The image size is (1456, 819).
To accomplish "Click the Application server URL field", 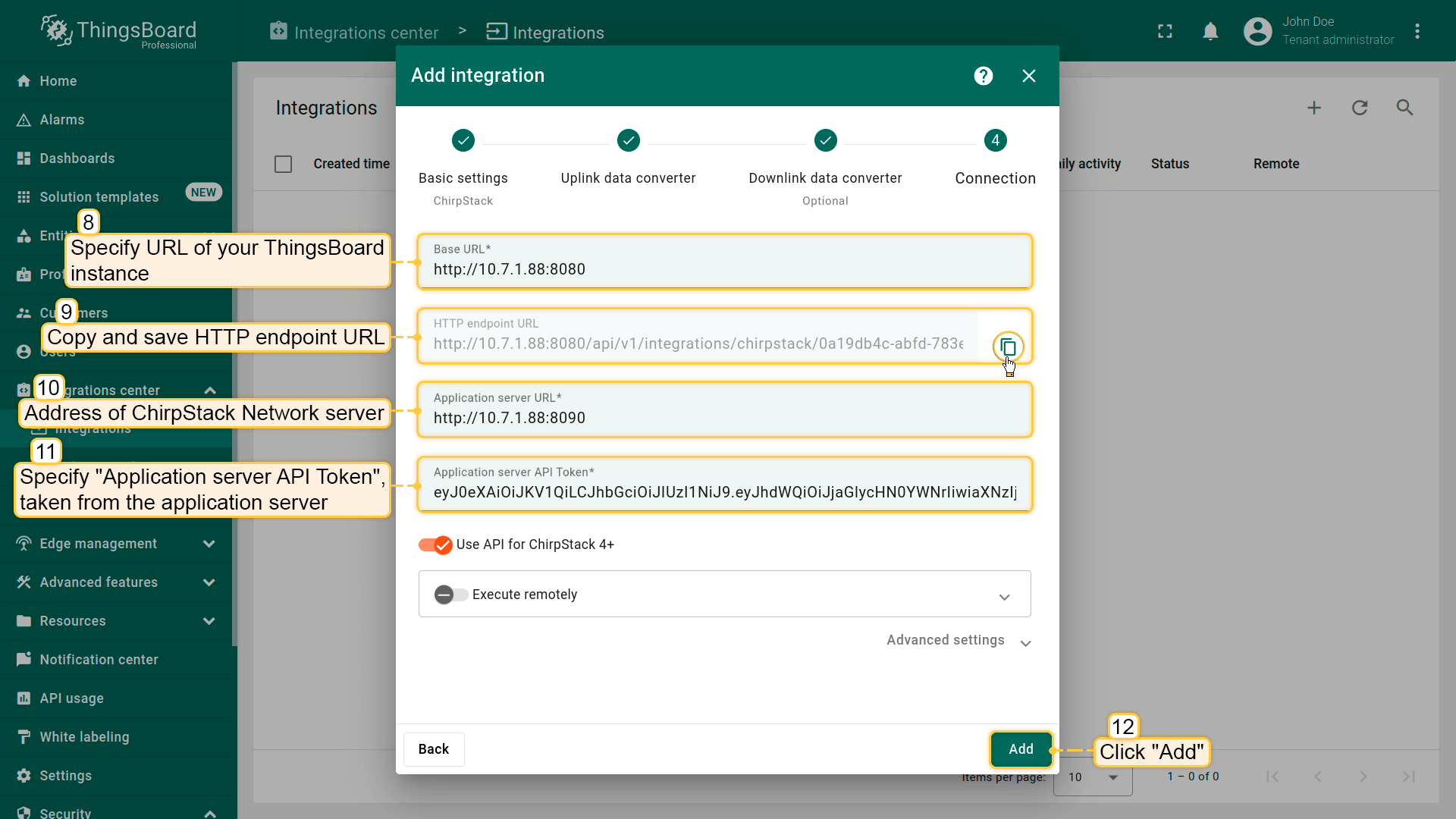I will click(724, 418).
